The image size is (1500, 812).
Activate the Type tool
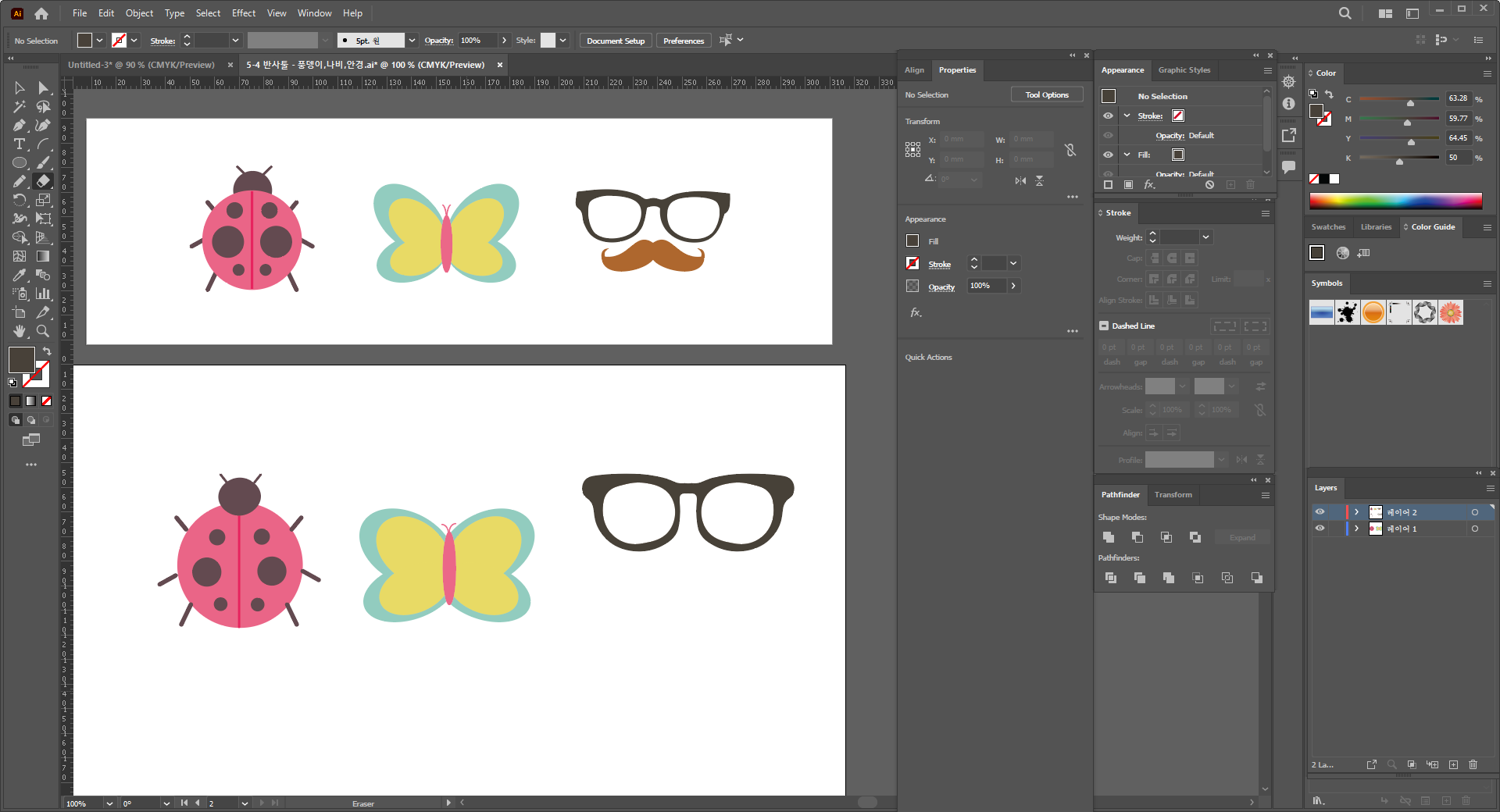coord(20,144)
